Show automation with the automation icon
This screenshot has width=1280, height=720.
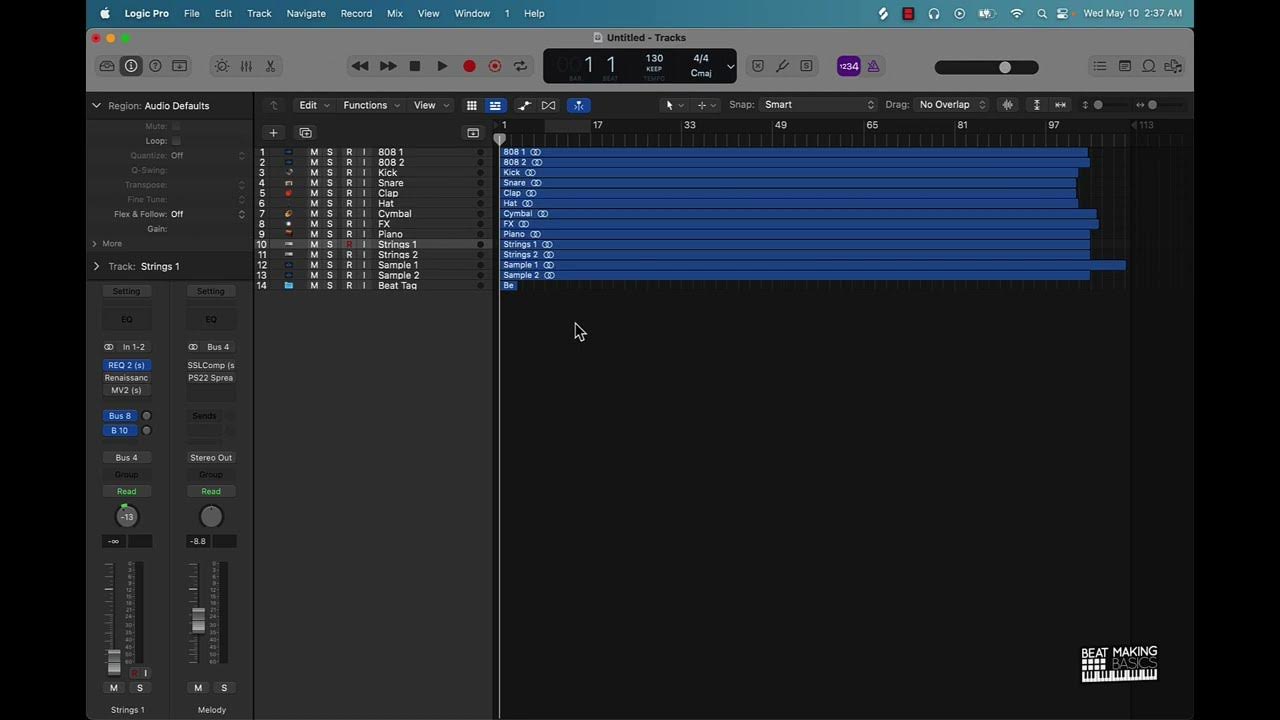point(525,105)
